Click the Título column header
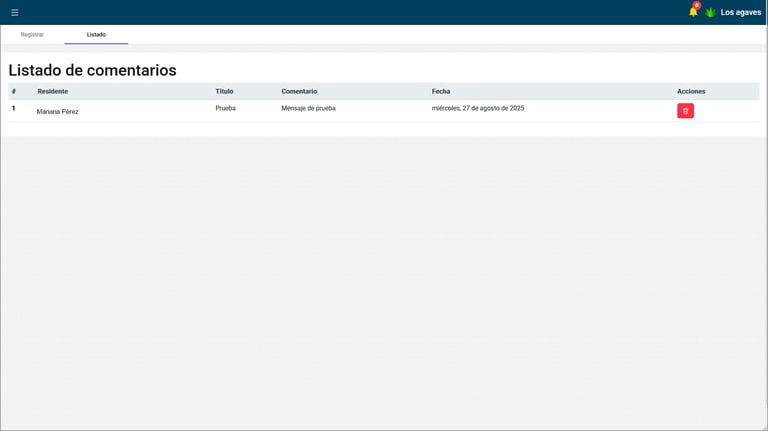Viewport: 768px width, 431px height. (224, 92)
